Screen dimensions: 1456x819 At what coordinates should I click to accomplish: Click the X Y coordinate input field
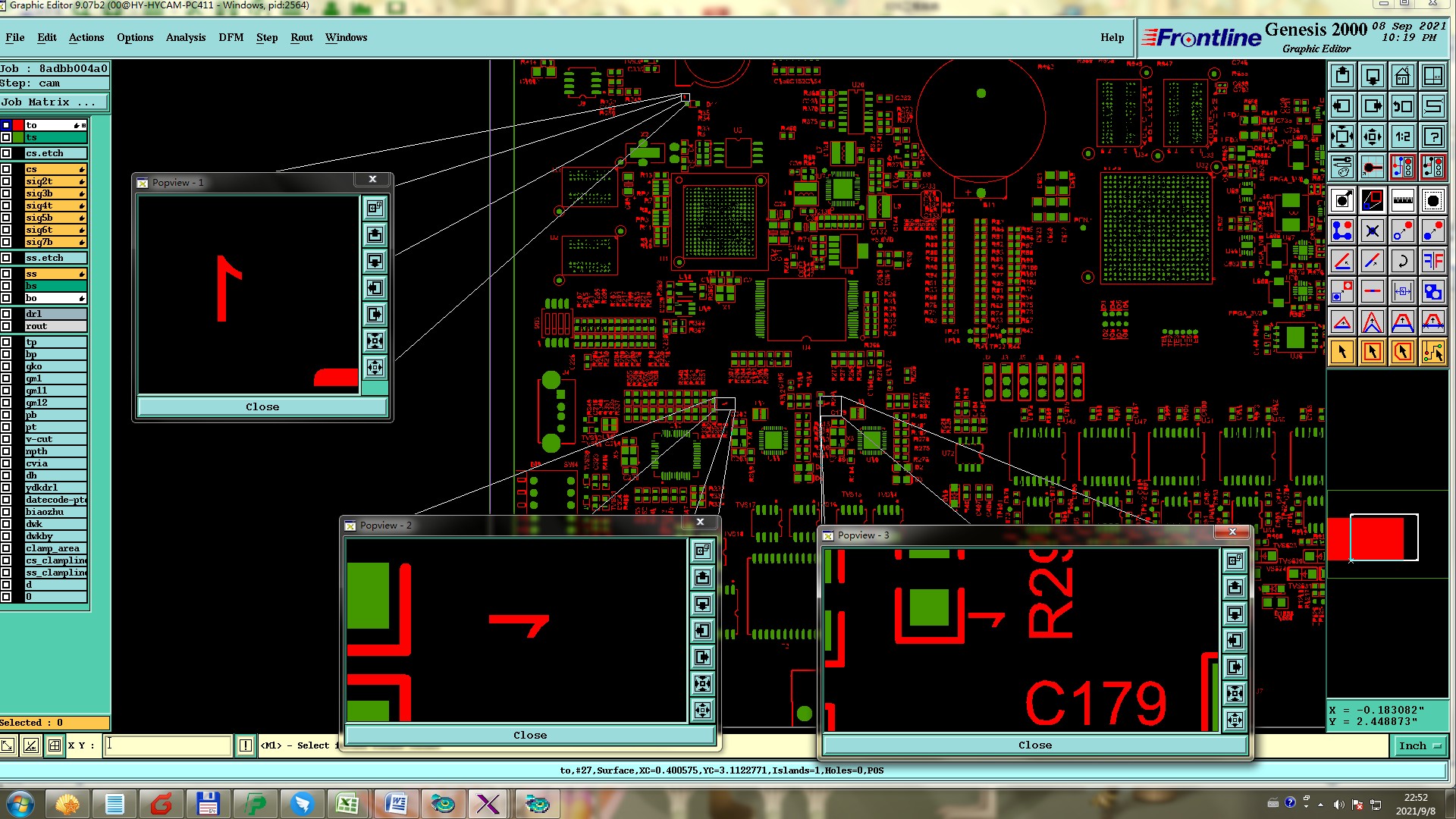click(x=168, y=745)
